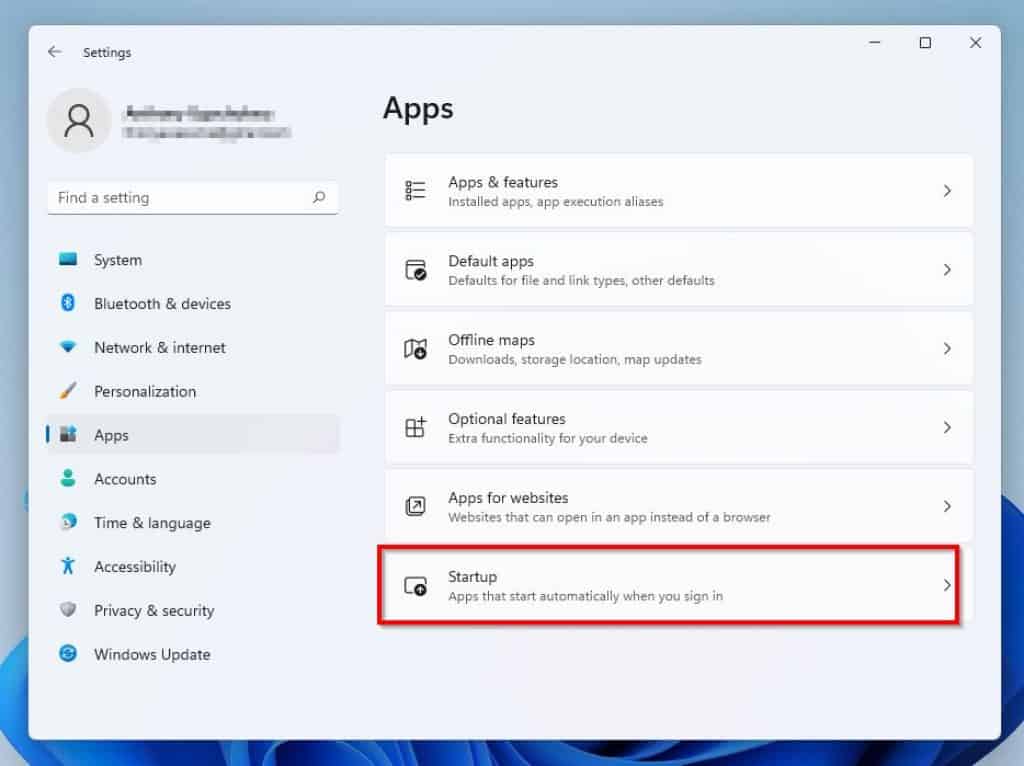The height and width of the screenshot is (766, 1024).
Task: Open Apps & features title
Action: tap(503, 182)
